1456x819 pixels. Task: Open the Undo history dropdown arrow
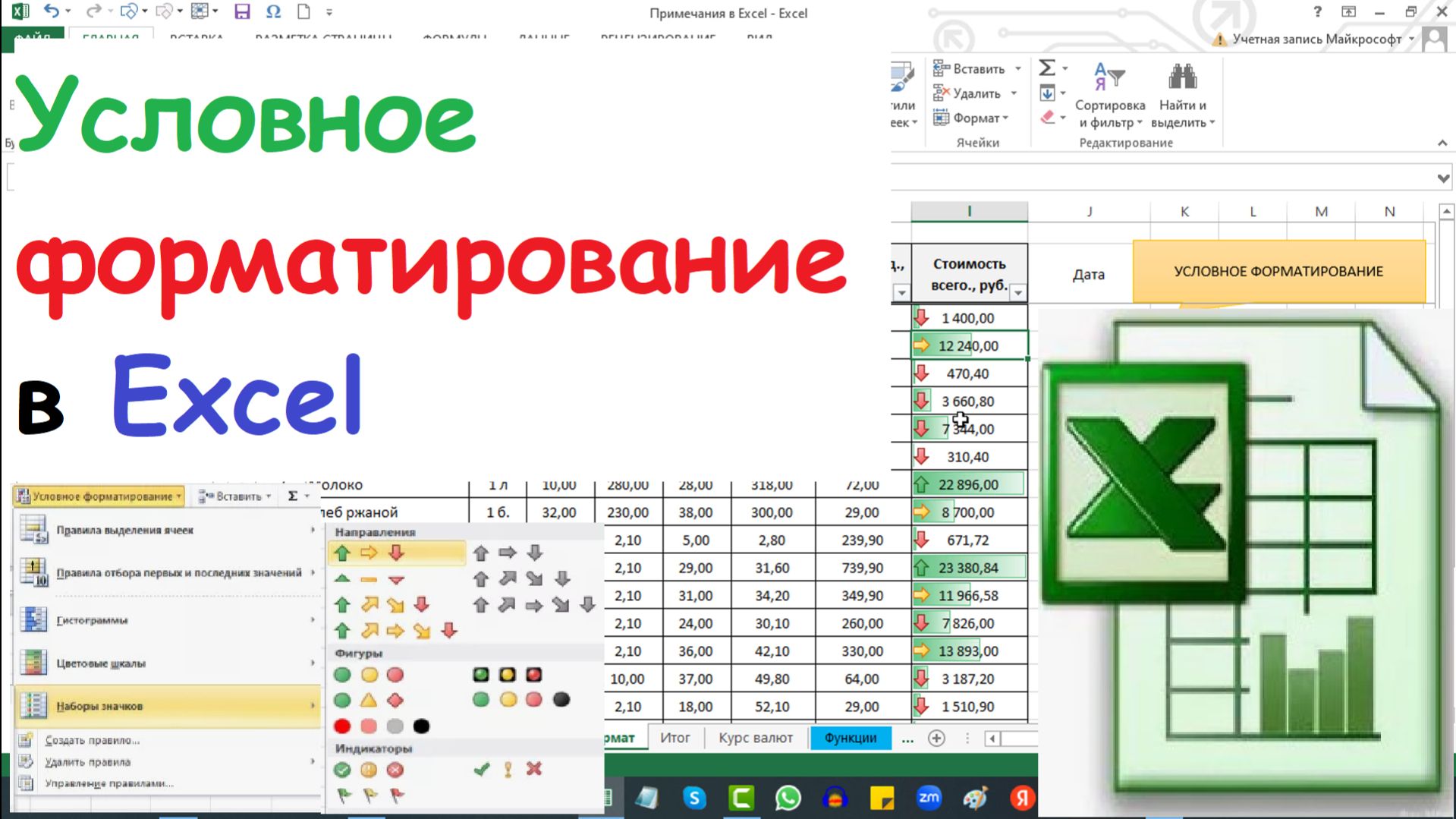68,12
